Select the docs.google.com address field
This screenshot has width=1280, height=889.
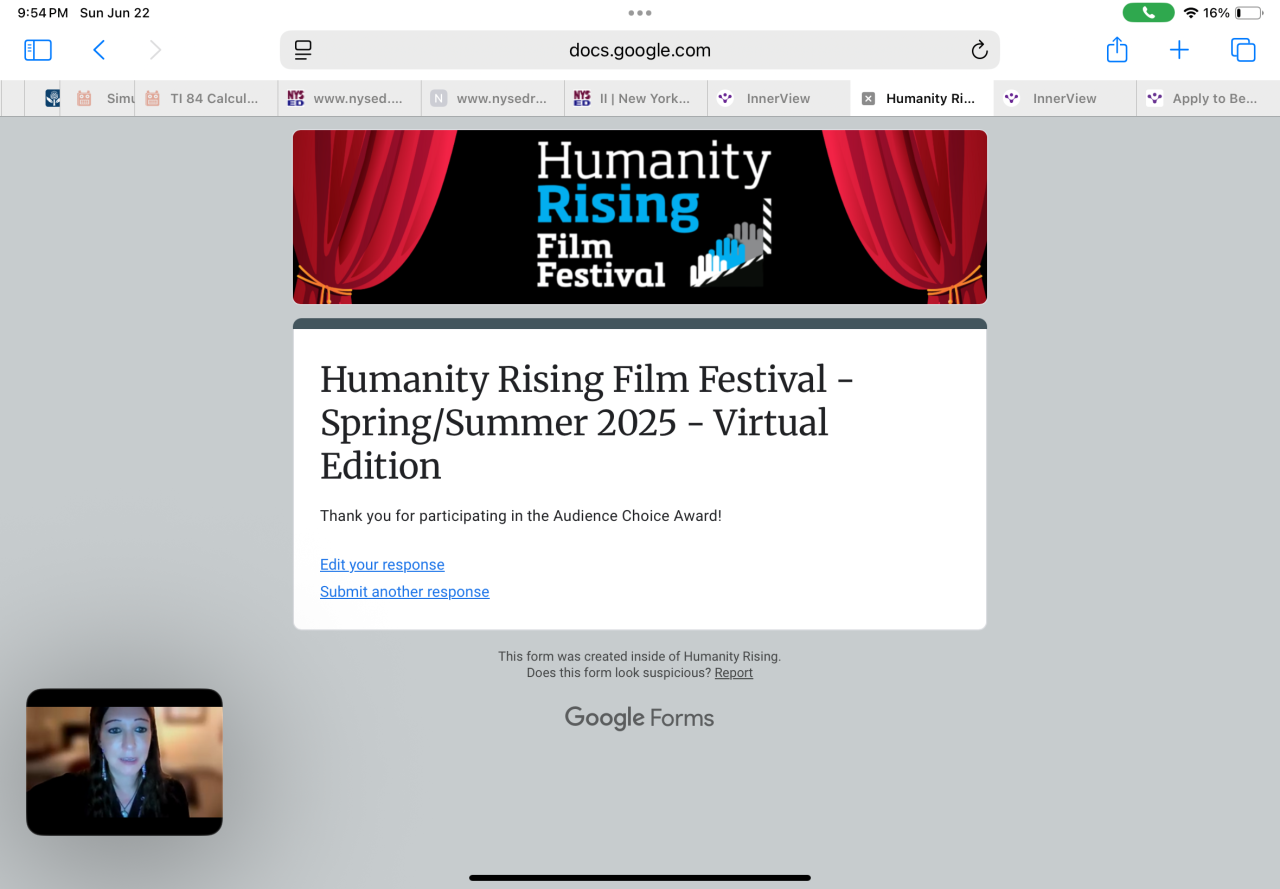point(640,50)
